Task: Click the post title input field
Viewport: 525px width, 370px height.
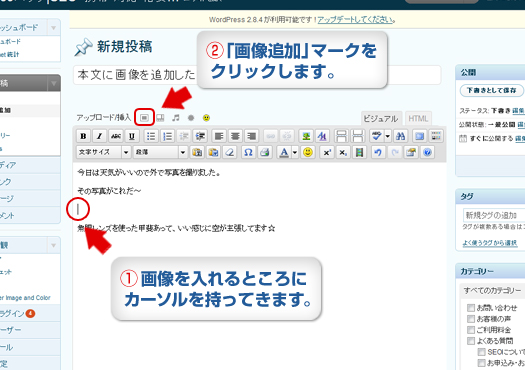Action: [x=257, y=75]
